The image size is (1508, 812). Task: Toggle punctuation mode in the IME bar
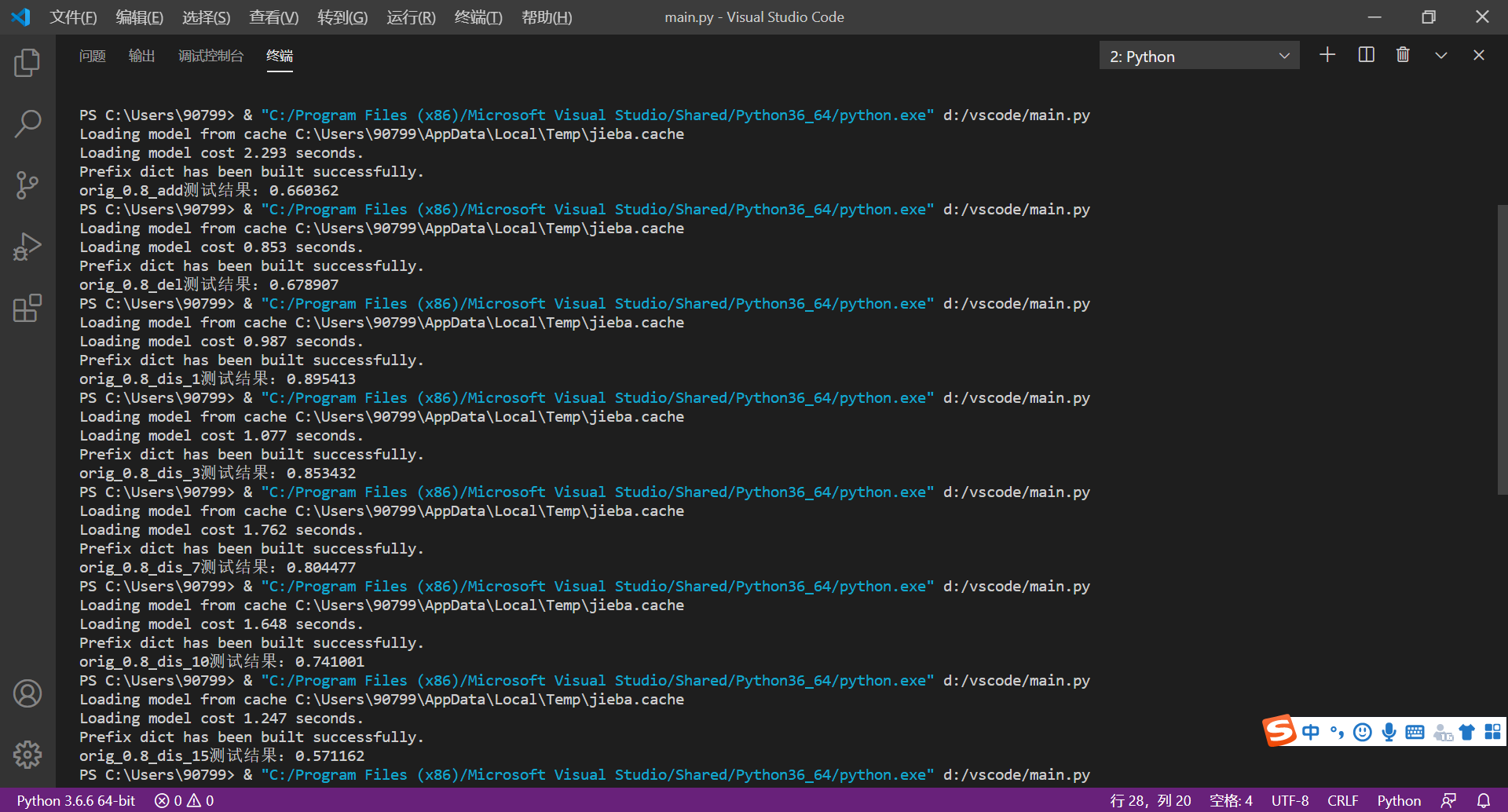[1337, 732]
